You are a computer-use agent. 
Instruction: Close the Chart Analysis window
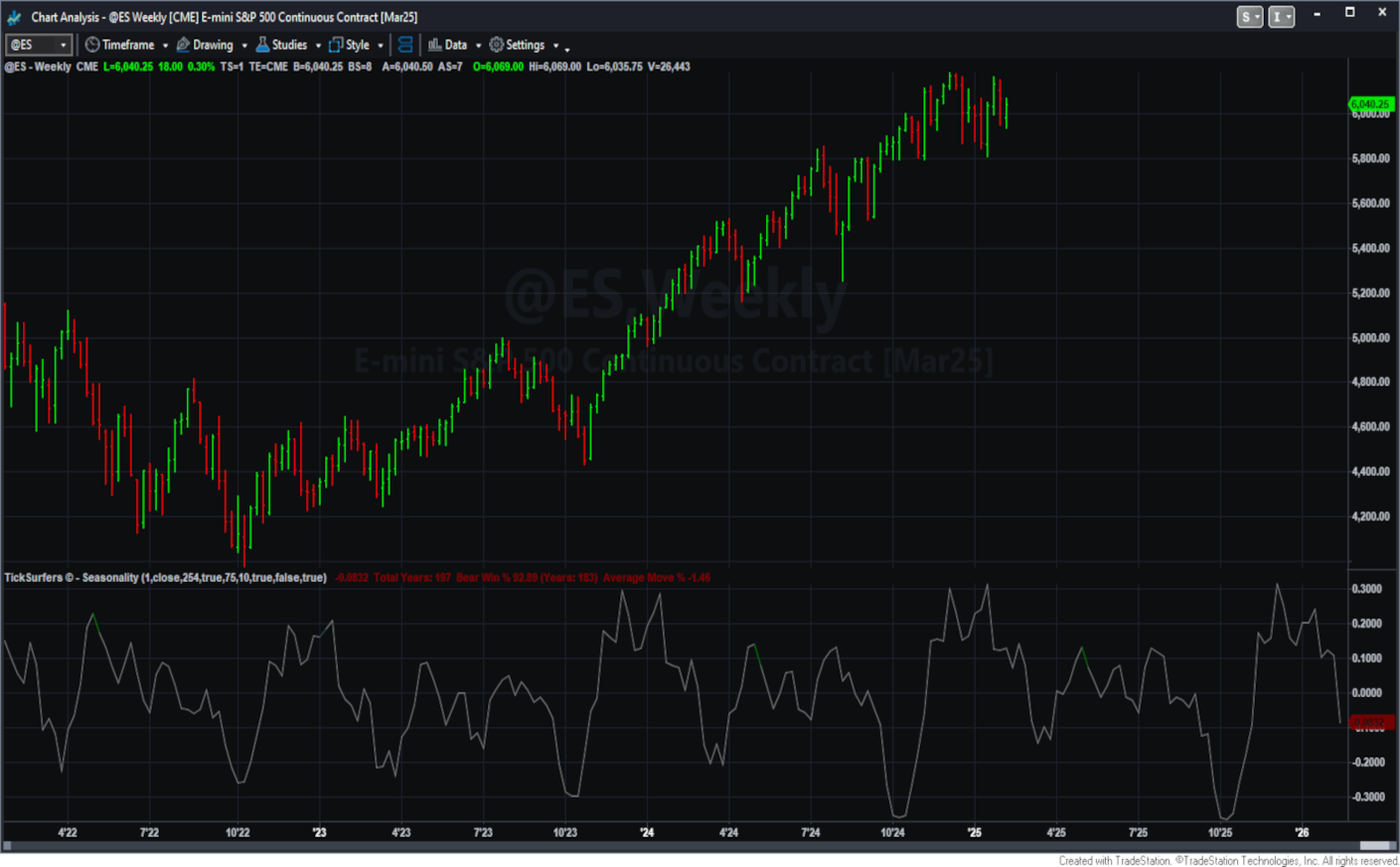click(x=1382, y=13)
